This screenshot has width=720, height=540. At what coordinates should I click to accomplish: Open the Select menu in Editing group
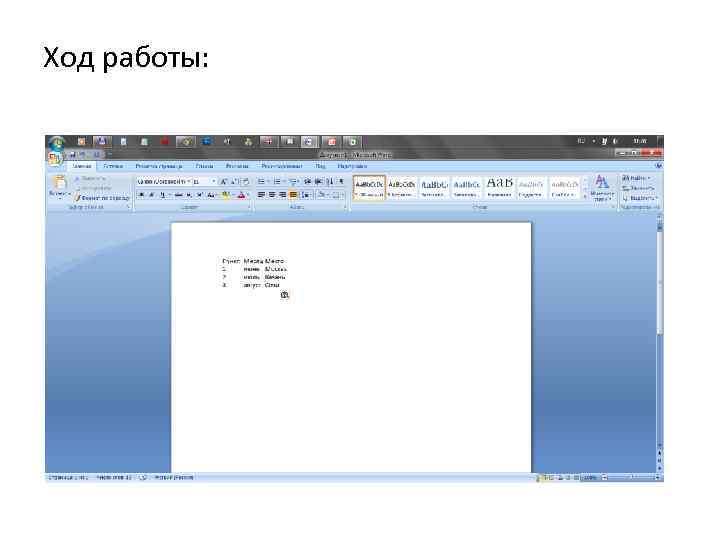640,198
